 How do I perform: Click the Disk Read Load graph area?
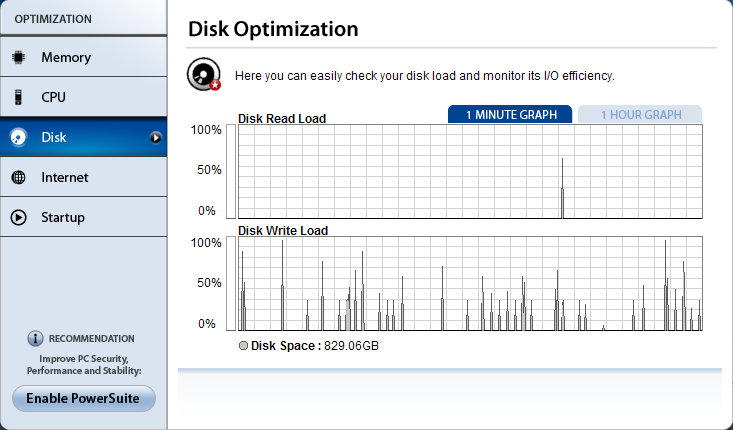tap(470, 171)
